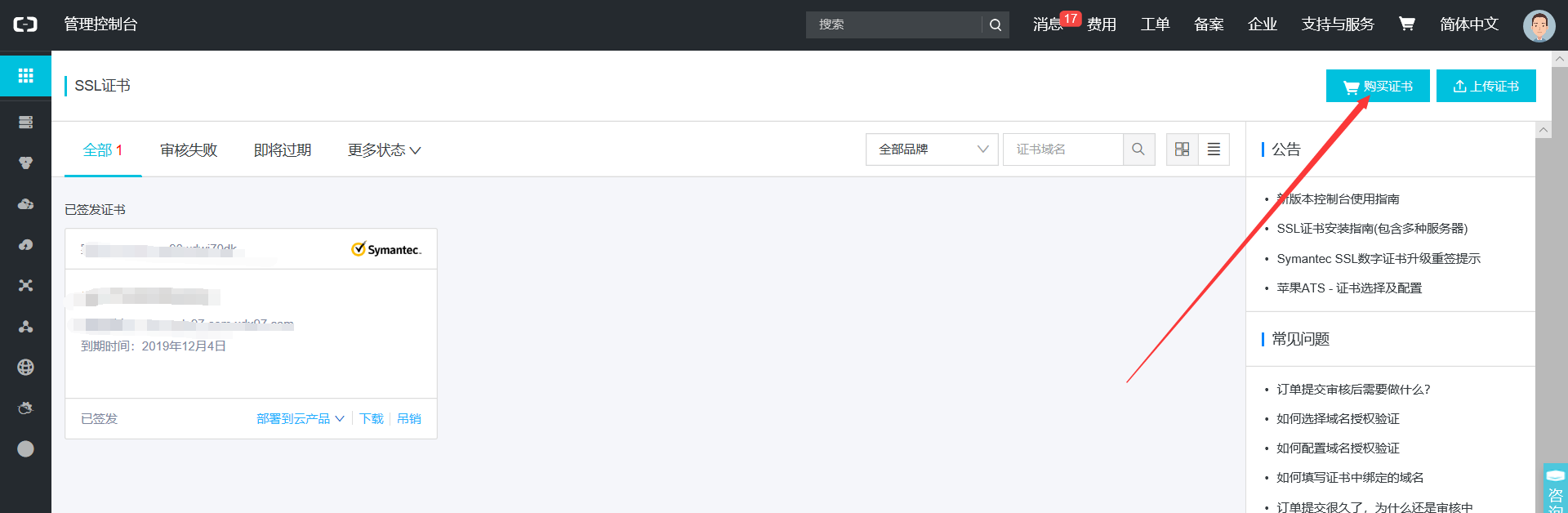Screen dimensions: 1568x513
Task: Open the 支持与服务 menu
Action: click(x=1338, y=25)
